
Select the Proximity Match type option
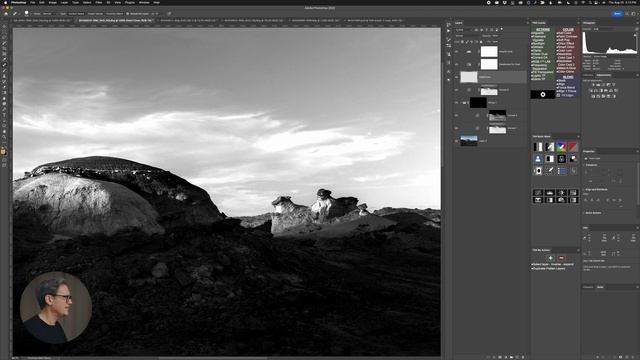[x=114, y=13]
